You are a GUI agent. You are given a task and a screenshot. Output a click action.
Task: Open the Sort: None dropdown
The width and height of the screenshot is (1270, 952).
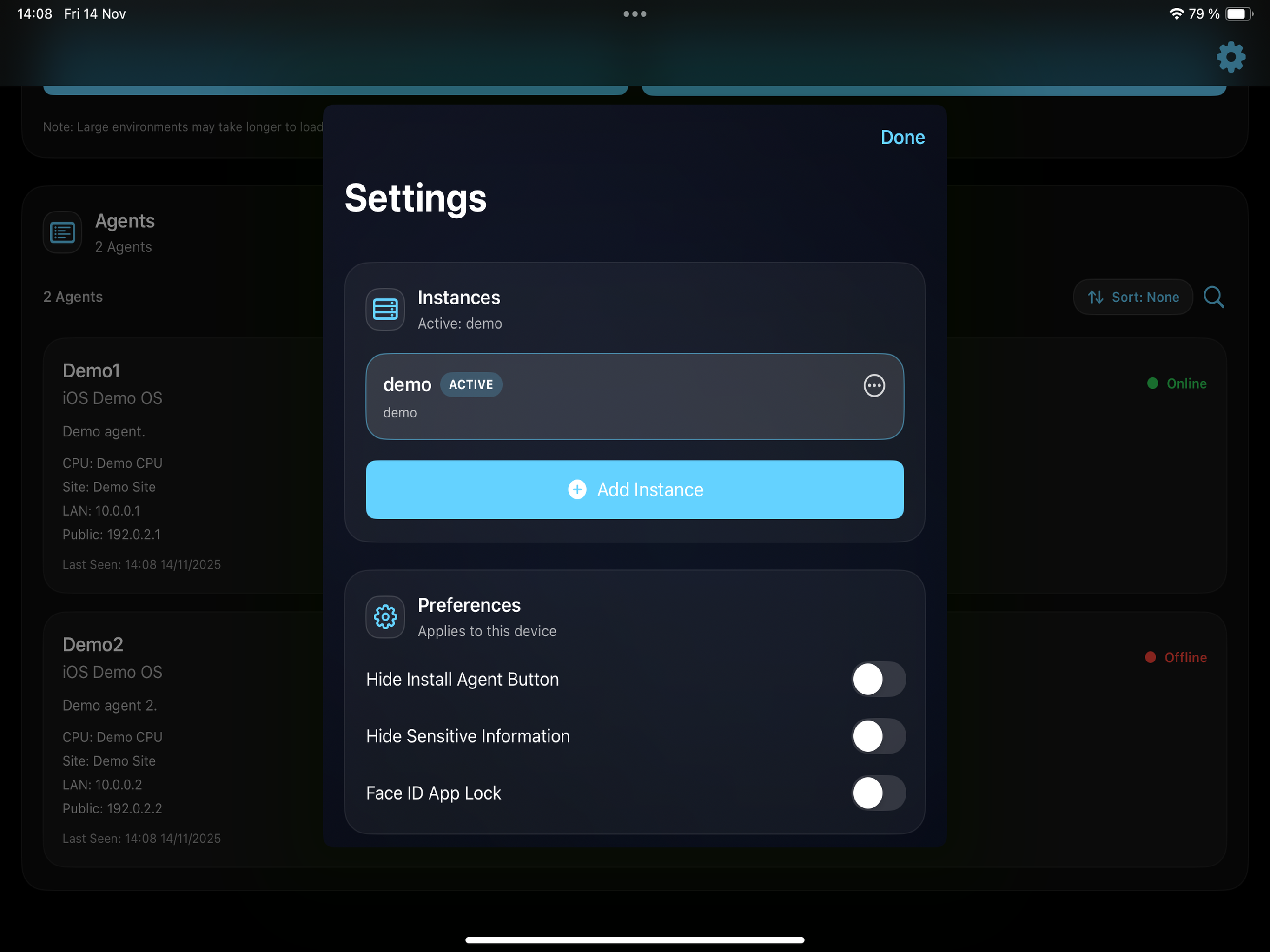pyautogui.click(x=1133, y=297)
